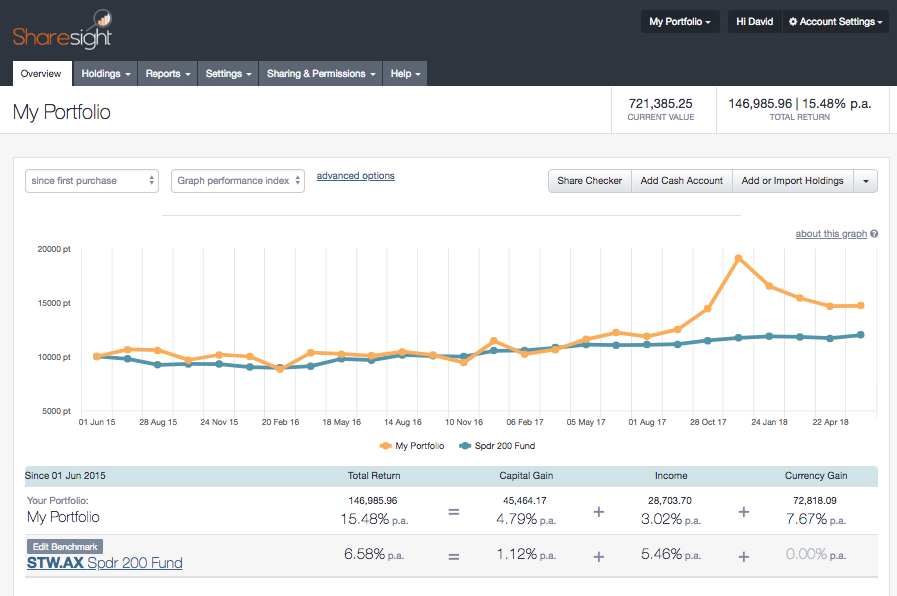Screen dimensions: 897x596
Task: Open the Graph performance index dropdown
Action: click(x=237, y=181)
